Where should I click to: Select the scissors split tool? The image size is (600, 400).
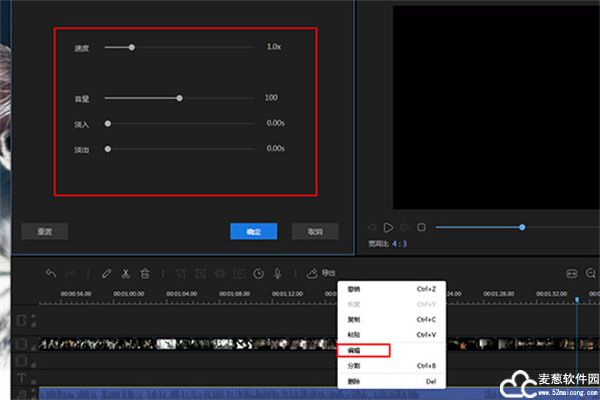(126, 273)
